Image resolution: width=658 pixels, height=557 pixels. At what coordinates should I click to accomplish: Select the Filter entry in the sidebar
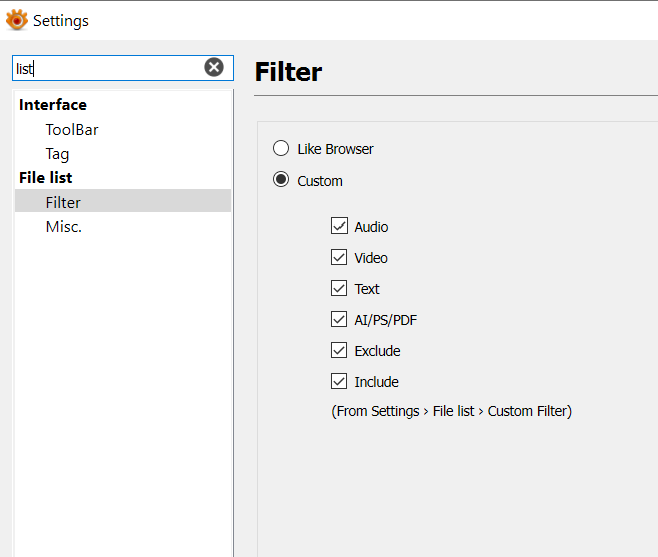(x=63, y=202)
